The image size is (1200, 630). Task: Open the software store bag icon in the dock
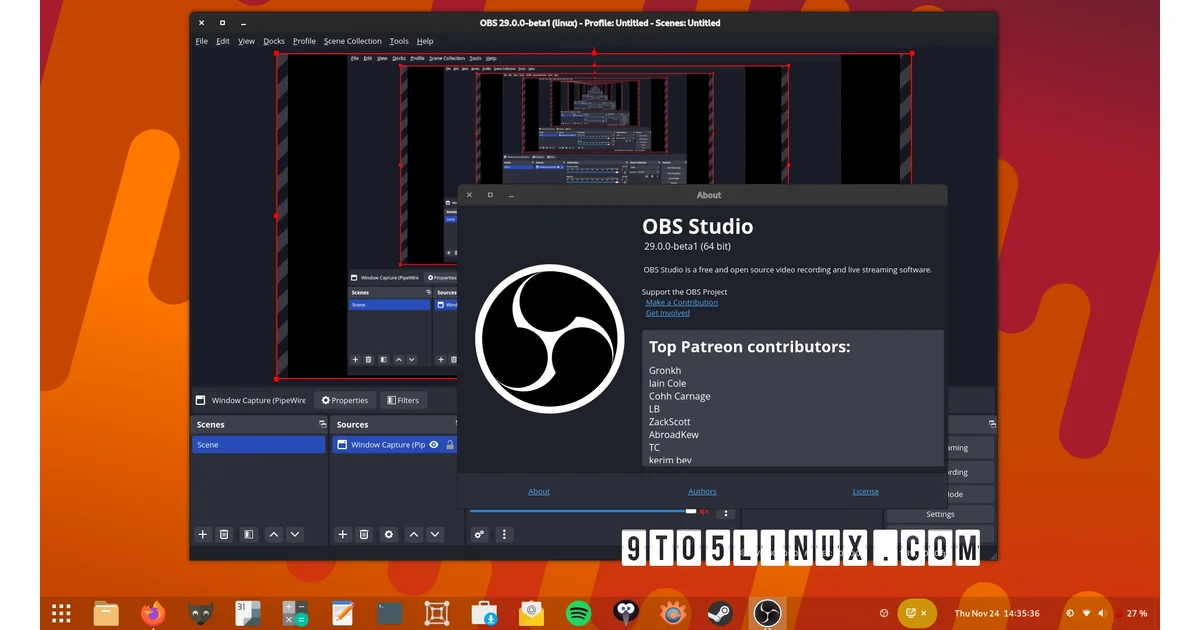484,613
